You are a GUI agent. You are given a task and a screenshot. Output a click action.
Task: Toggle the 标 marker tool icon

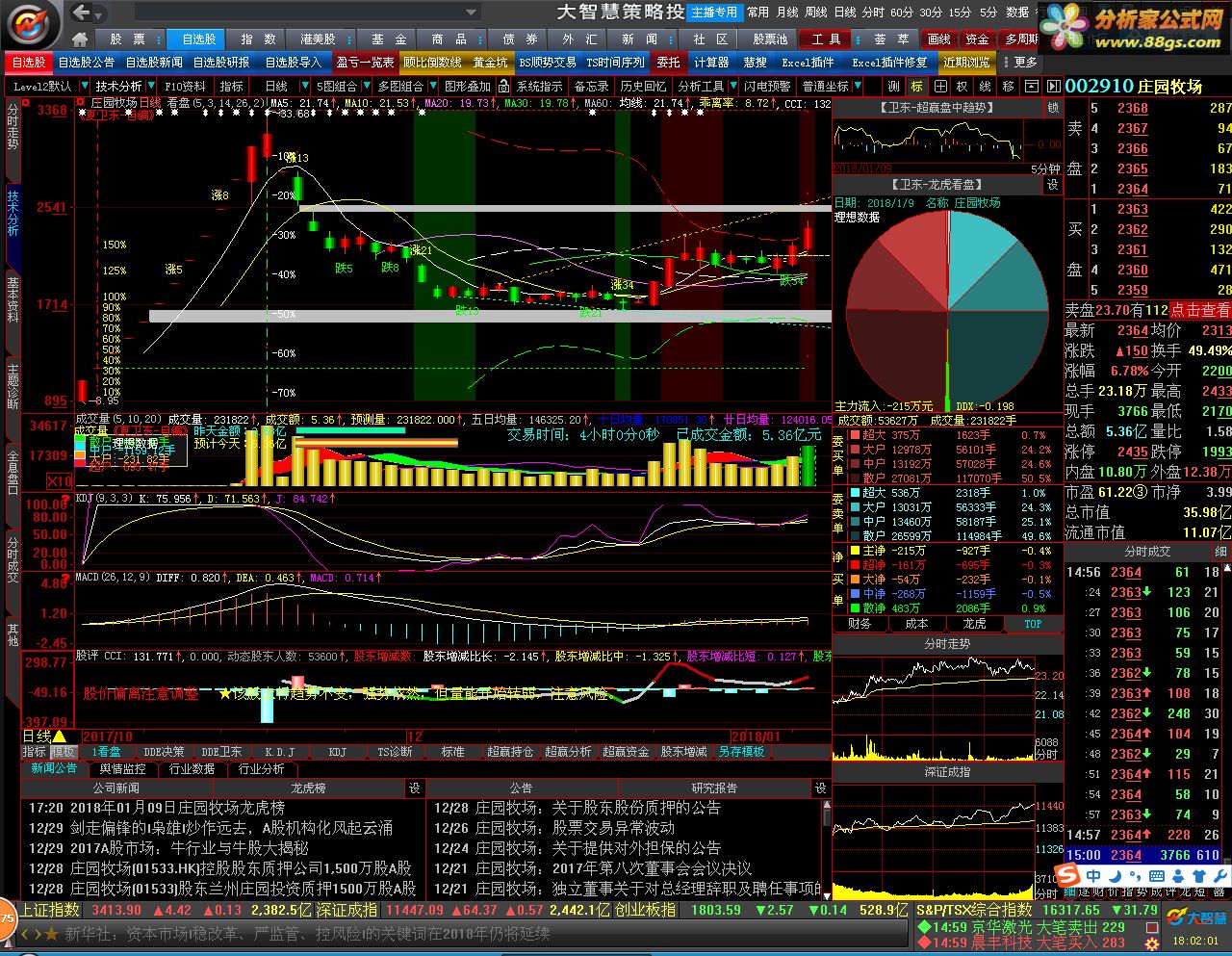tap(916, 86)
